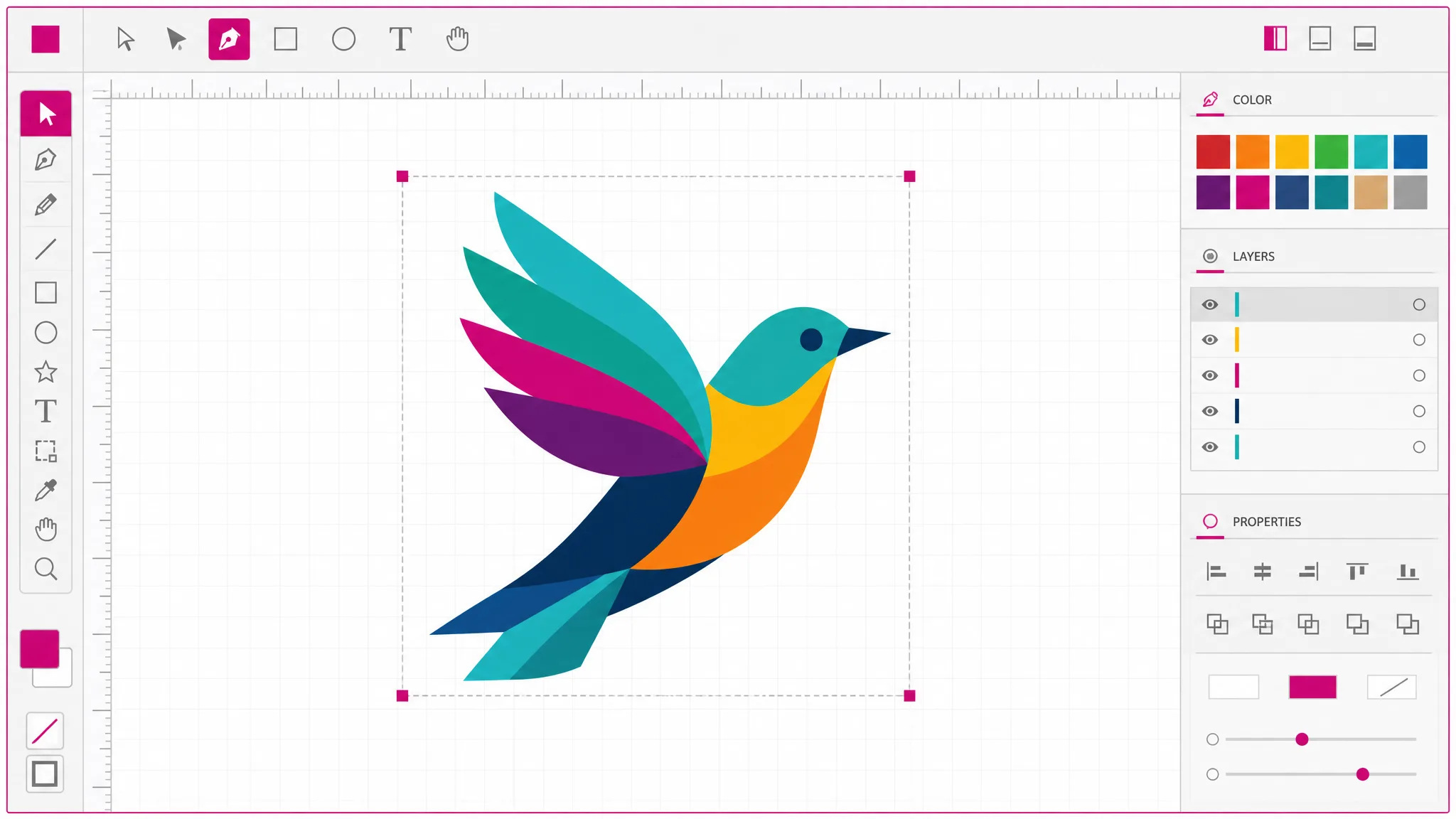Toggle the side panel layout icon
Image resolution: width=1456 pixels, height=819 pixels.
1275,38
